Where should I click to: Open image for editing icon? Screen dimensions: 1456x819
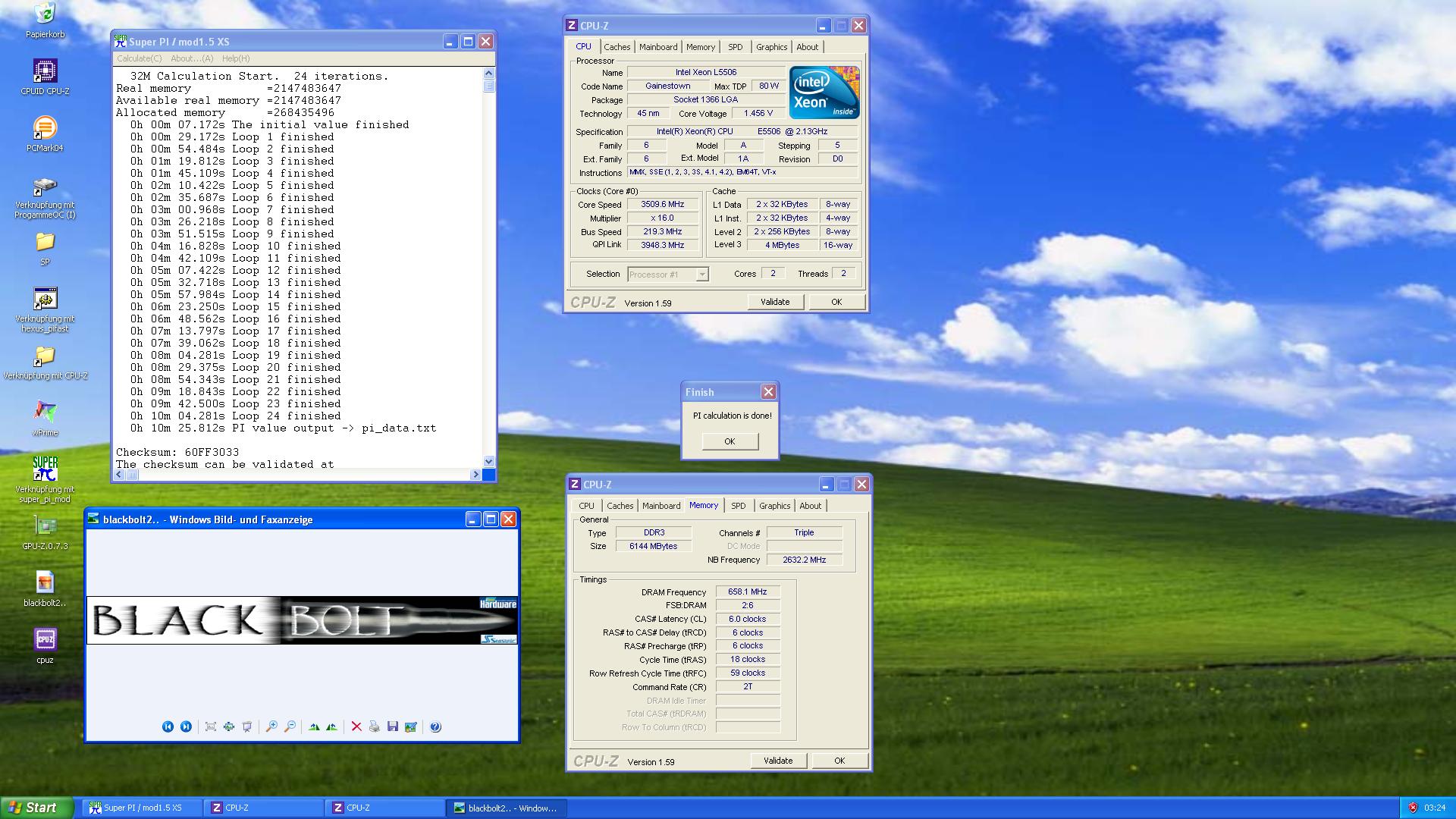[411, 726]
